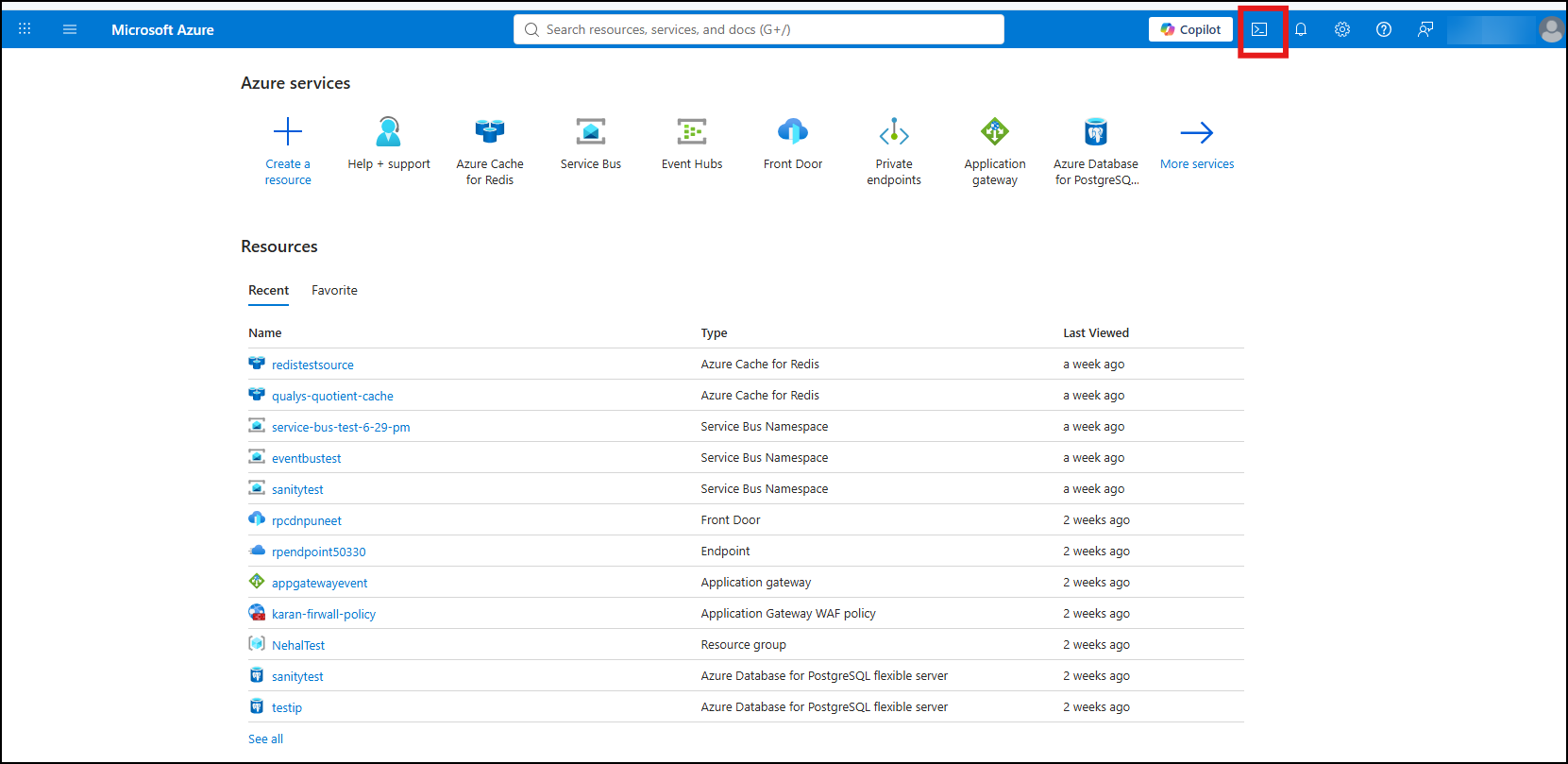Click the Name column header

click(265, 332)
